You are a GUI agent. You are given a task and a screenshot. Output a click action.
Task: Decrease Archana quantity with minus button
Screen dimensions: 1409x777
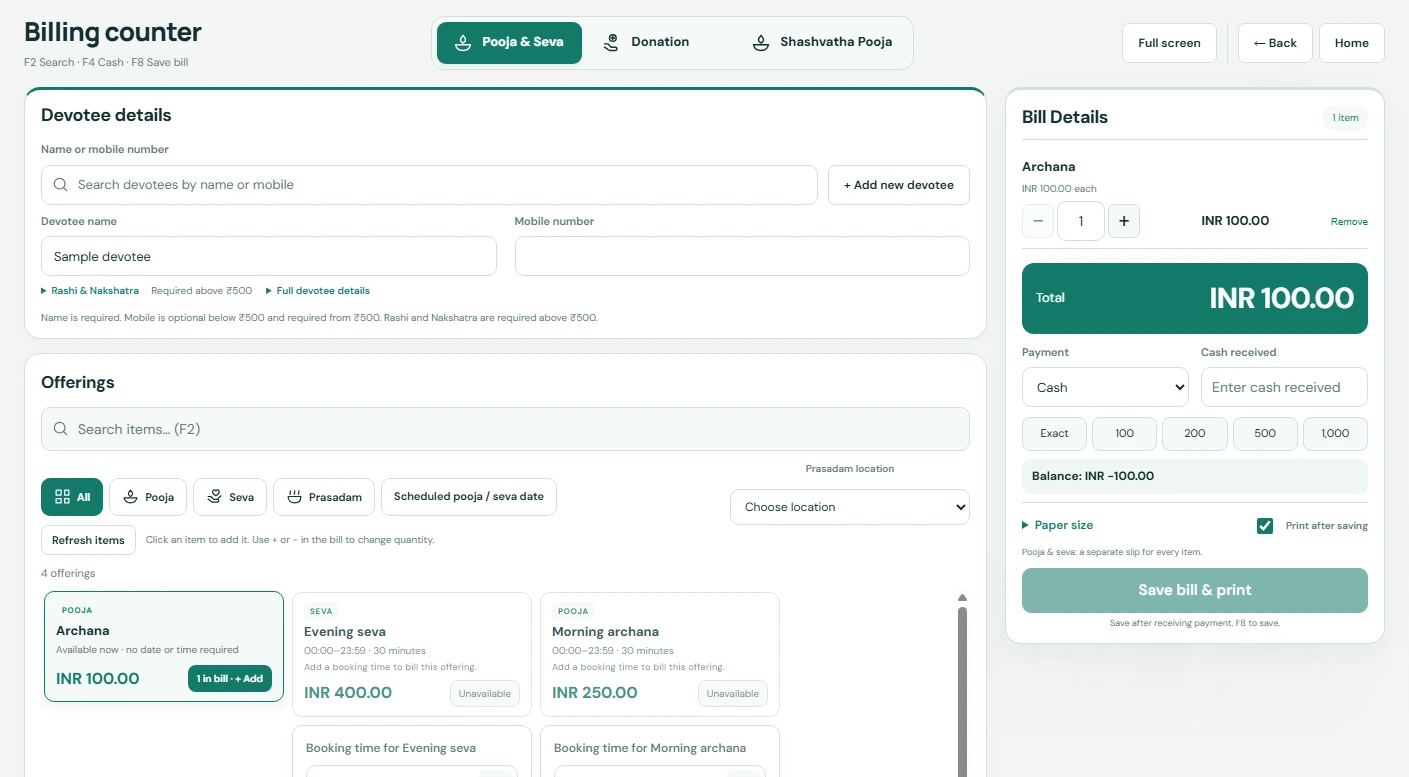coord(1038,221)
